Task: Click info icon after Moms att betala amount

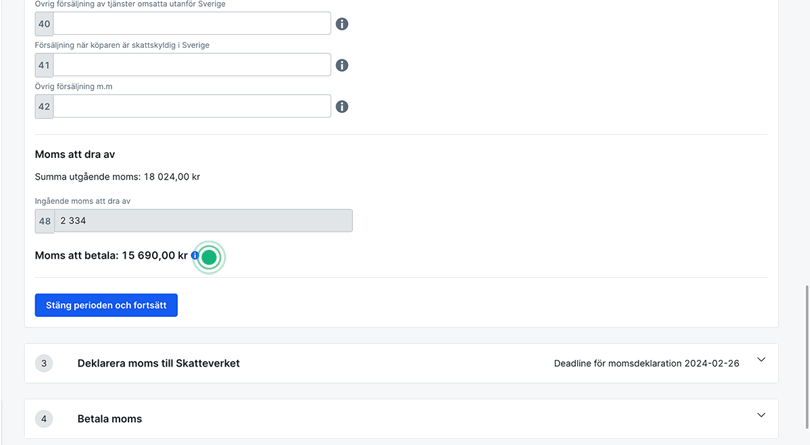Action: [x=195, y=256]
